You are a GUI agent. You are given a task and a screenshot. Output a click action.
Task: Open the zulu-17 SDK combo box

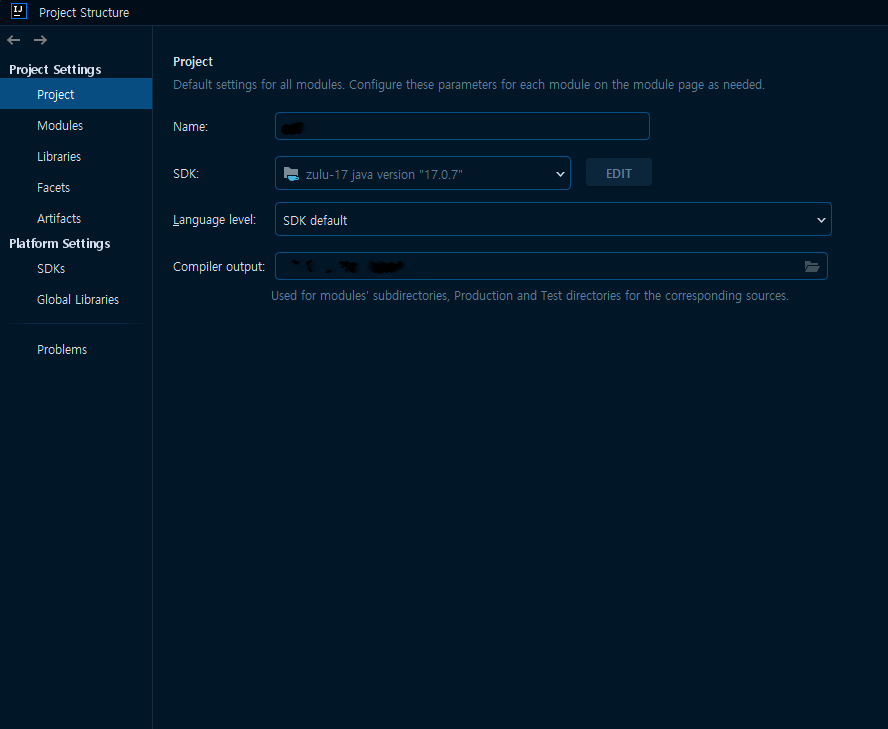tap(422, 173)
